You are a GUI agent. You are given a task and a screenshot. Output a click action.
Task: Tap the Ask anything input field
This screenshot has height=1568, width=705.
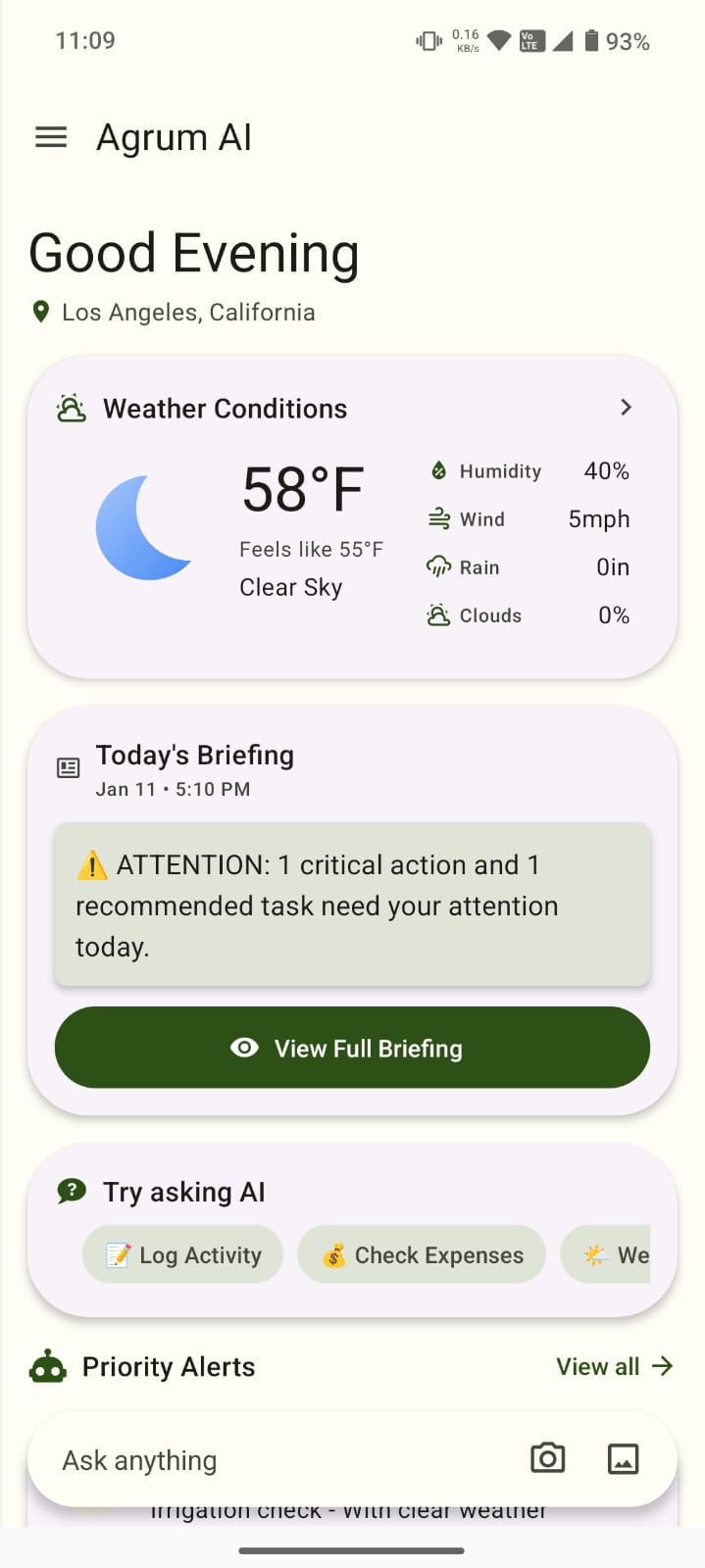245,1459
